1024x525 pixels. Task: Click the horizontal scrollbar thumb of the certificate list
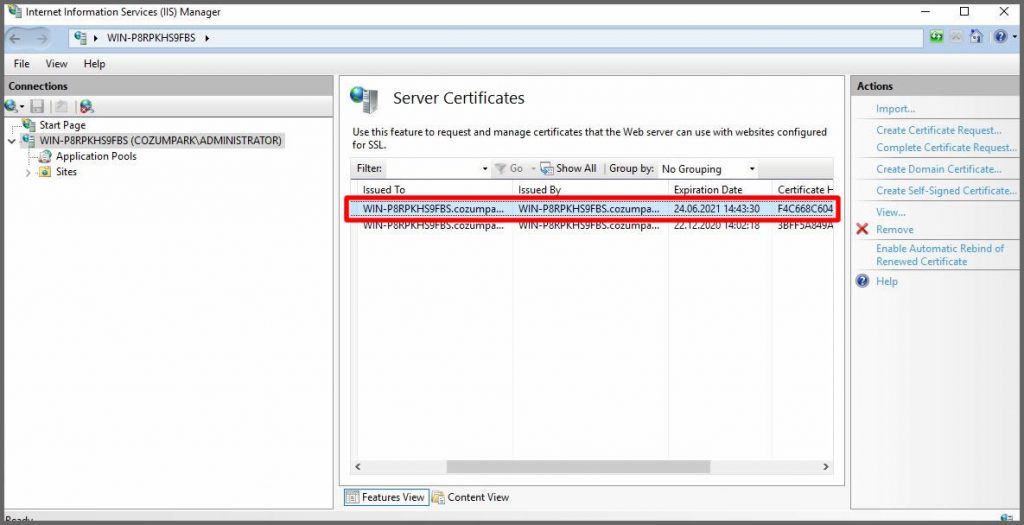578,467
